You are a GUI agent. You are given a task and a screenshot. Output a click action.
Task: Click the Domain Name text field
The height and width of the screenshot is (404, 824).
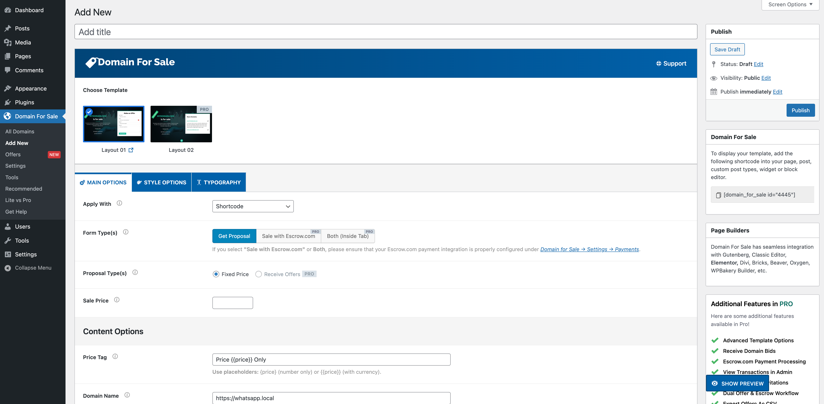(332, 398)
